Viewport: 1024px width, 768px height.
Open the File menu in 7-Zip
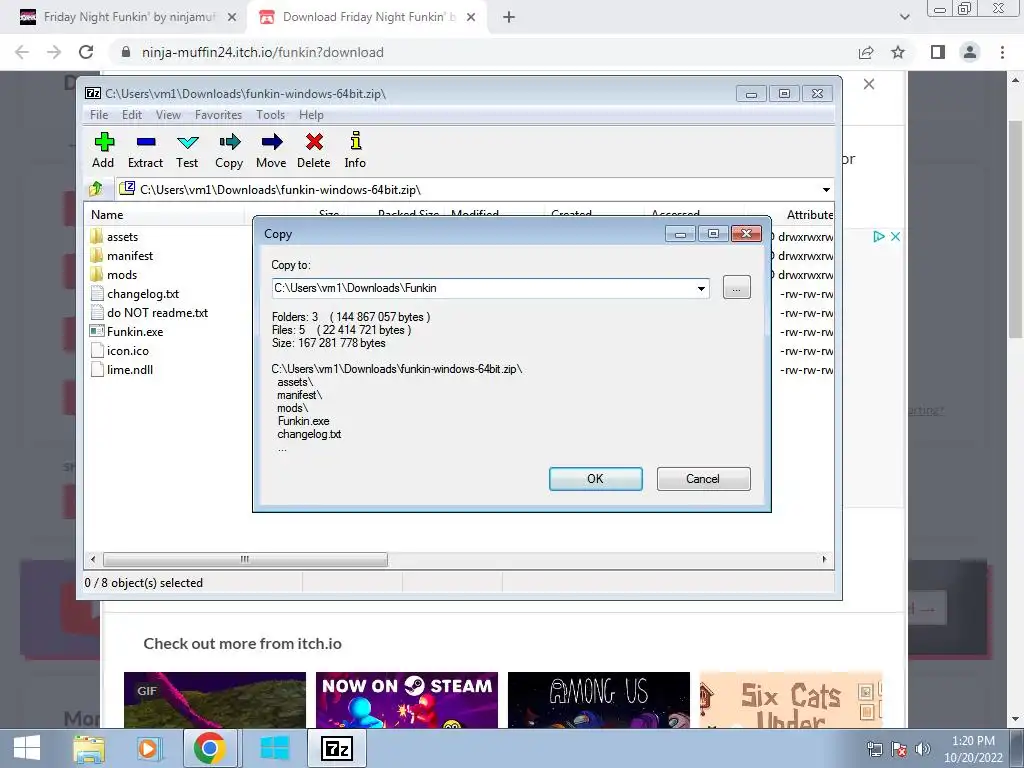click(99, 115)
